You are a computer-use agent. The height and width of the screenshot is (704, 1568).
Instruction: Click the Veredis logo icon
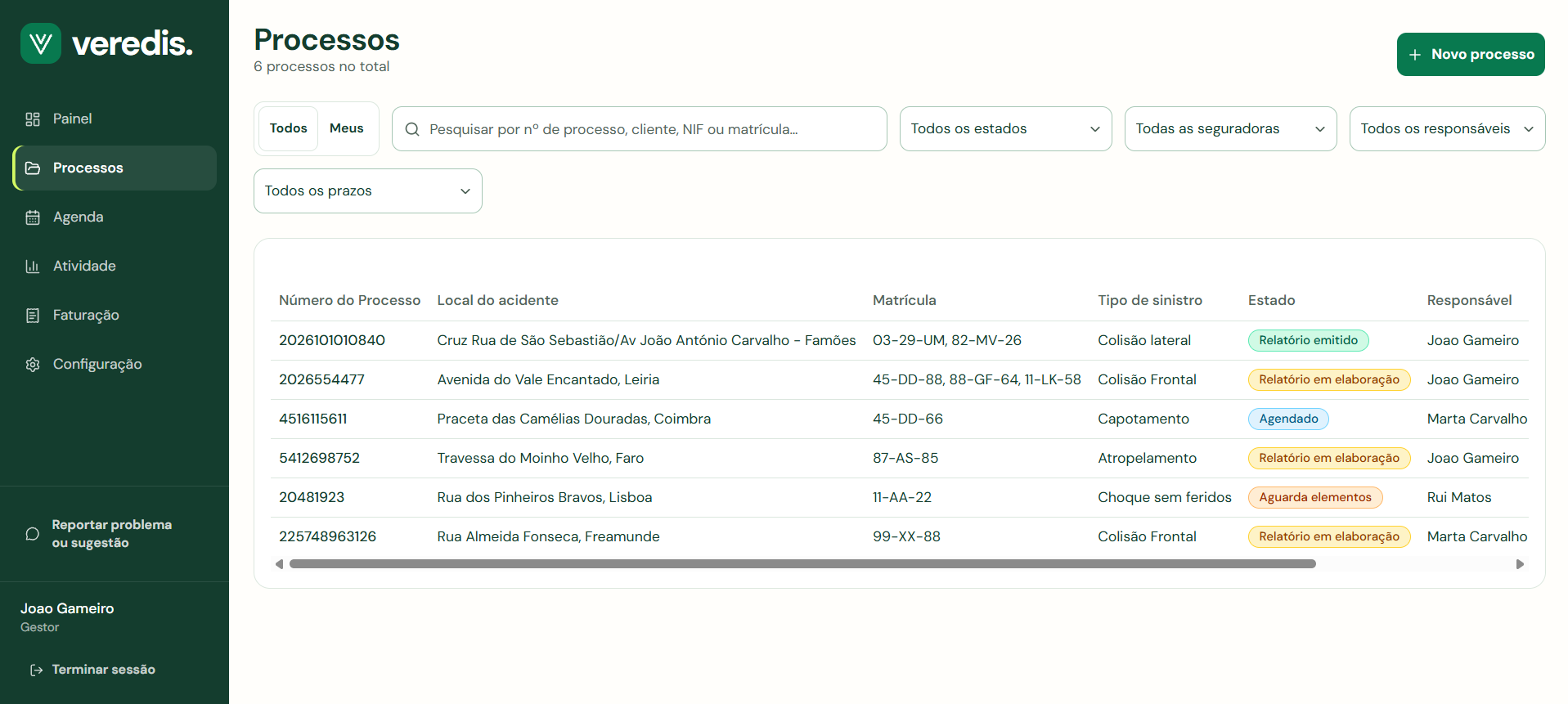coord(41,43)
